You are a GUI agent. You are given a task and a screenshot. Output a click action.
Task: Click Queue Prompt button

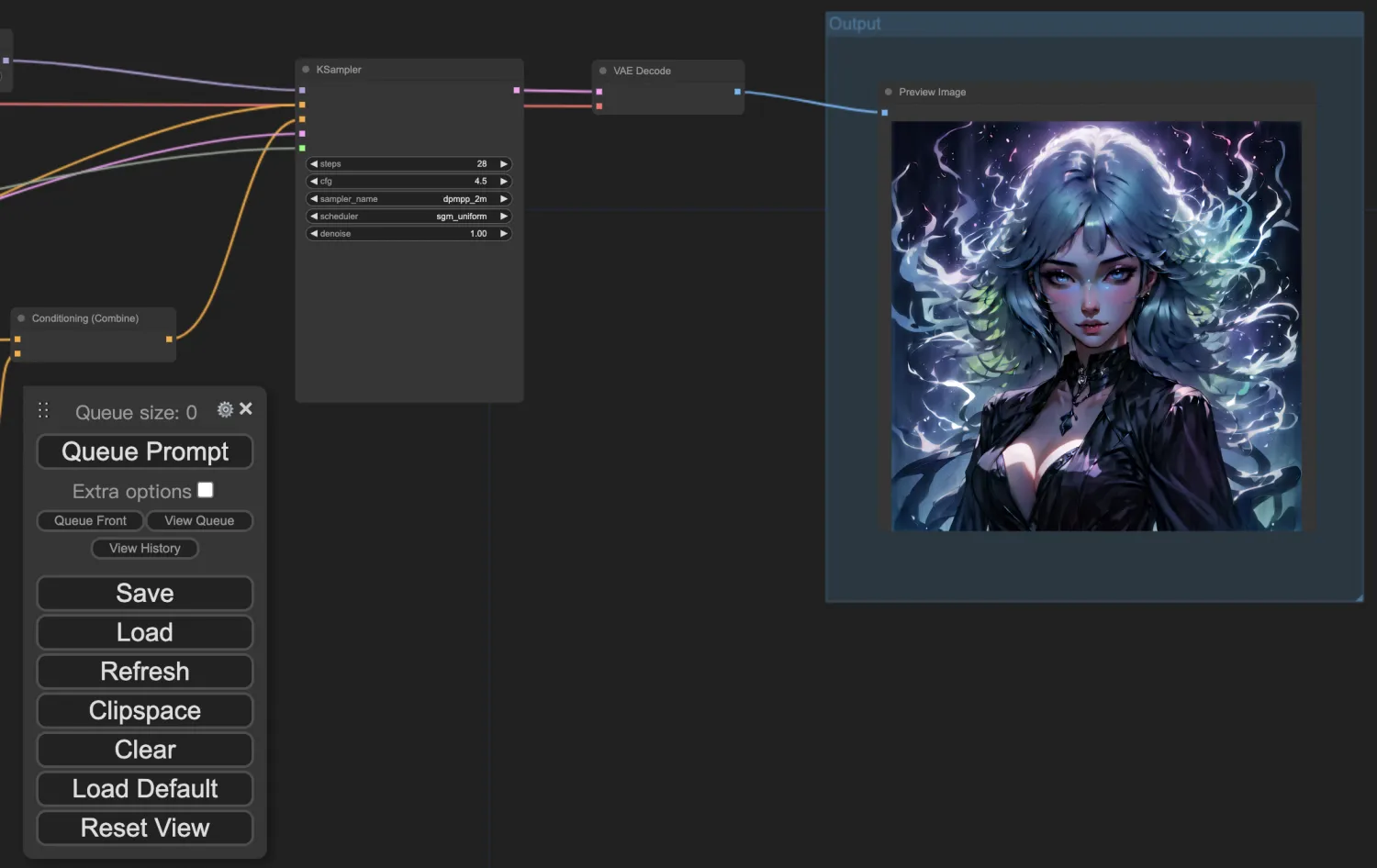[145, 451]
